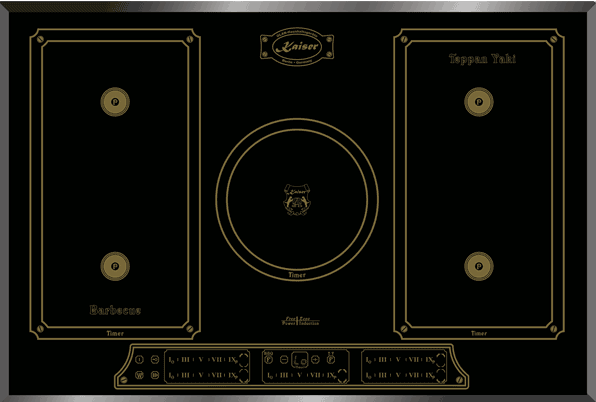
Task: Set right group lower slider to IX P boost
Action: pyautogui.click(x=430, y=375)
